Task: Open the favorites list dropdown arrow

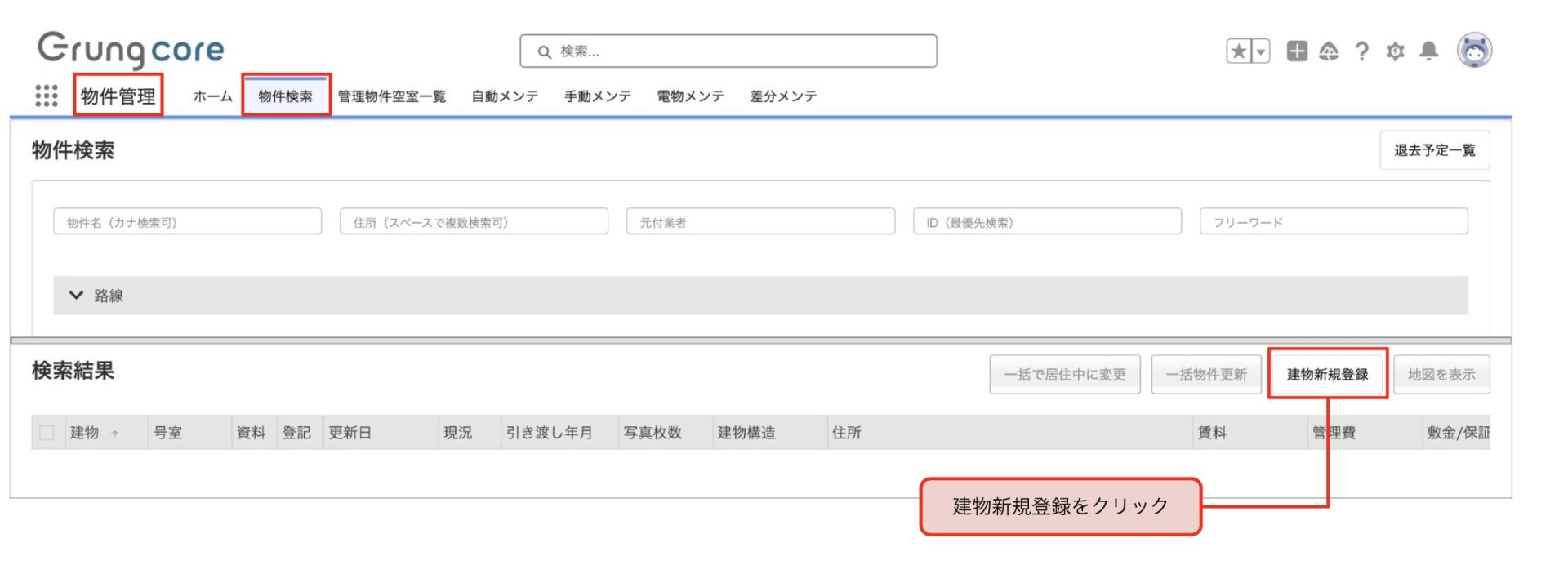Action: [x=1261, y=51]
